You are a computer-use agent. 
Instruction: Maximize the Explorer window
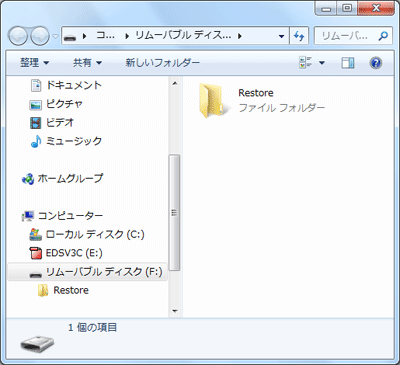click(348, 8)
